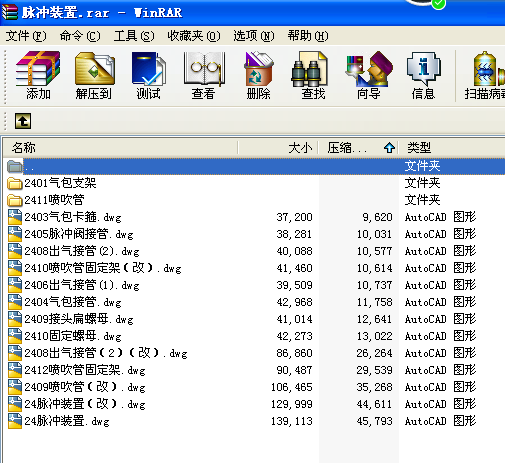Click compressed size value 45,793

pos(374,421)
